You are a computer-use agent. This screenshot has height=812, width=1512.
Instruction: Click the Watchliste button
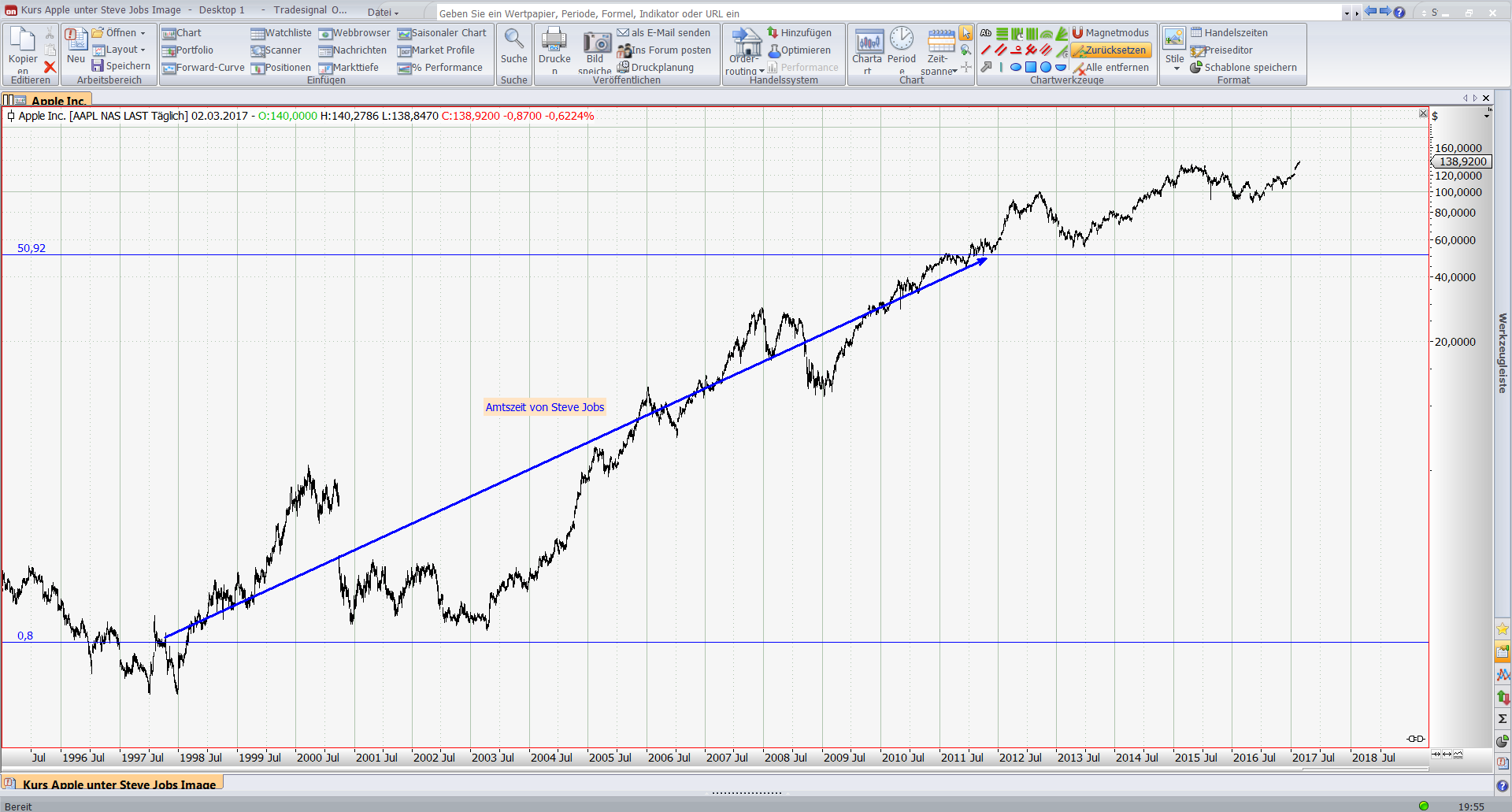281,33
